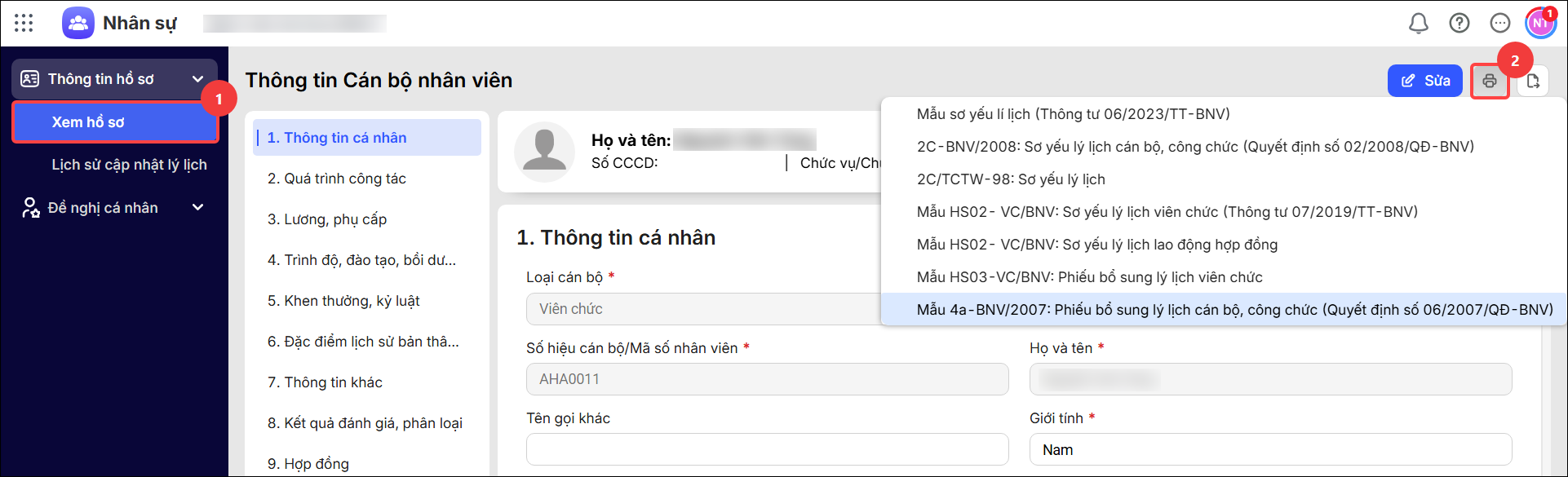Viewport: 1568px width, 477px height.
Task: Open the user avatar menu
Action: coord(1540,23)
